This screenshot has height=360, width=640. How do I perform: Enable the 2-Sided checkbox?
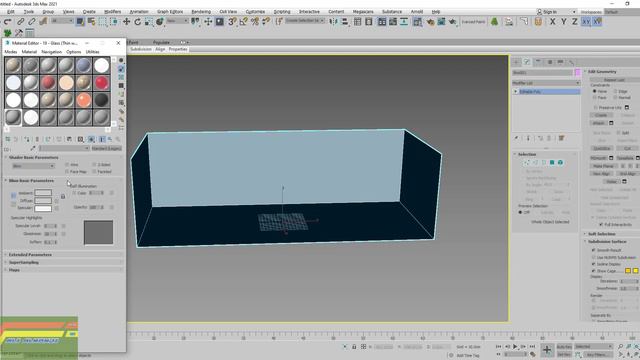94,164
